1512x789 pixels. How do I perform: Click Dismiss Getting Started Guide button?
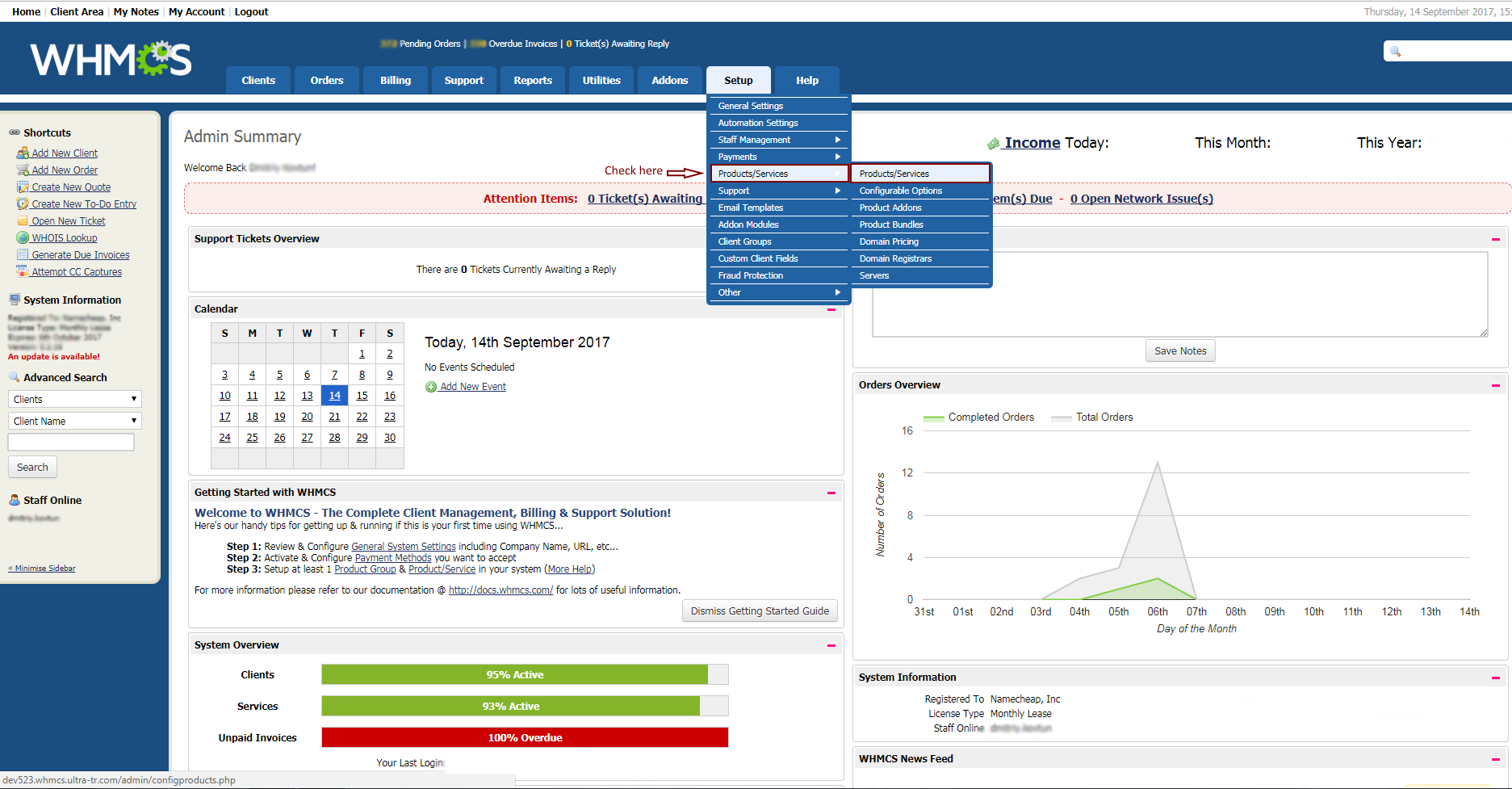click(x=760, y=611)
